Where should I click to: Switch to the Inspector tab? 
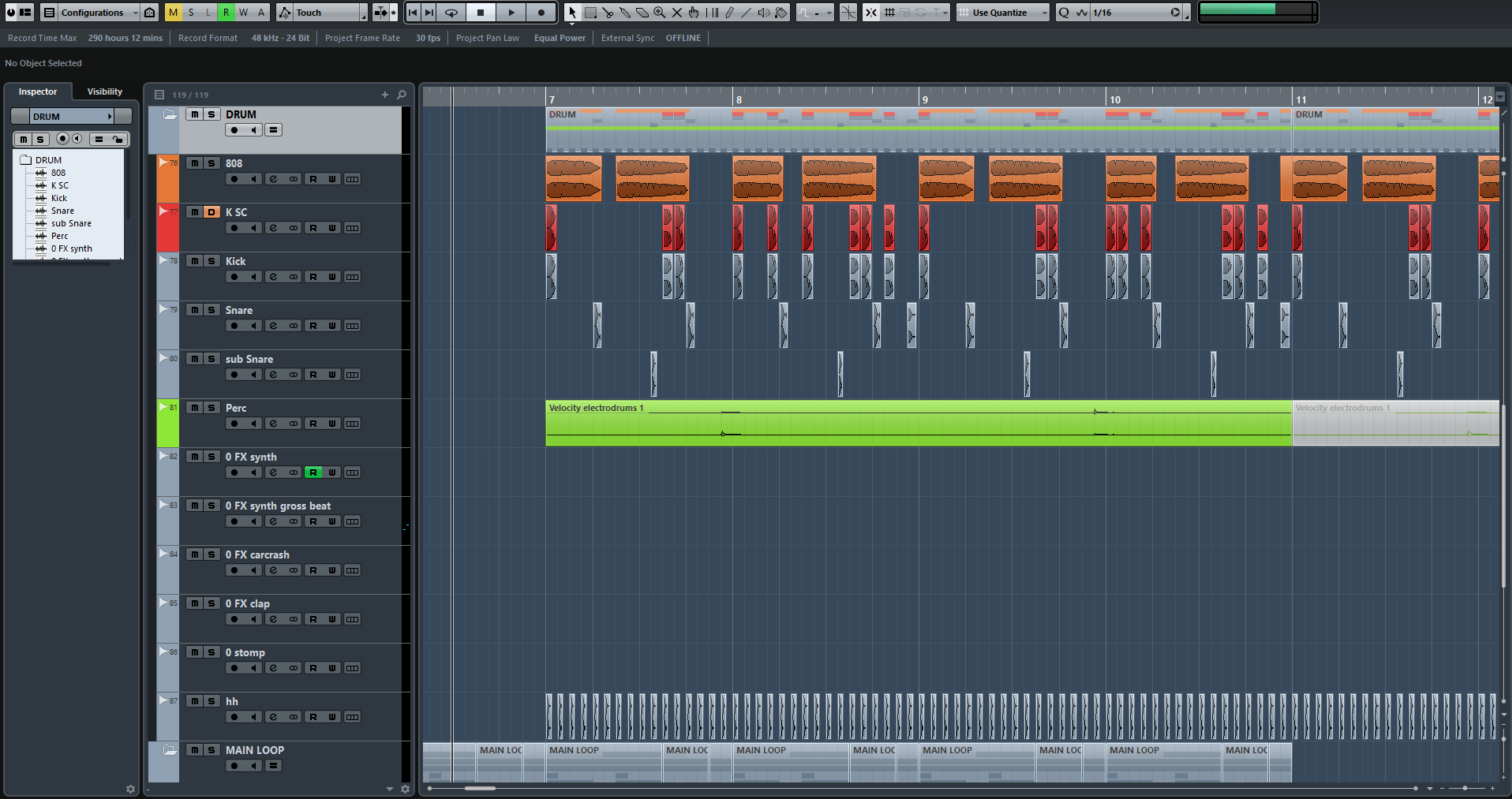38,91
